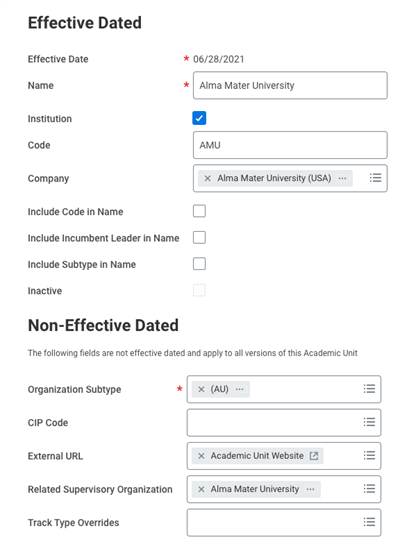
Task: Remove Alma Mater University (USA) from Company
Action: 207,178
